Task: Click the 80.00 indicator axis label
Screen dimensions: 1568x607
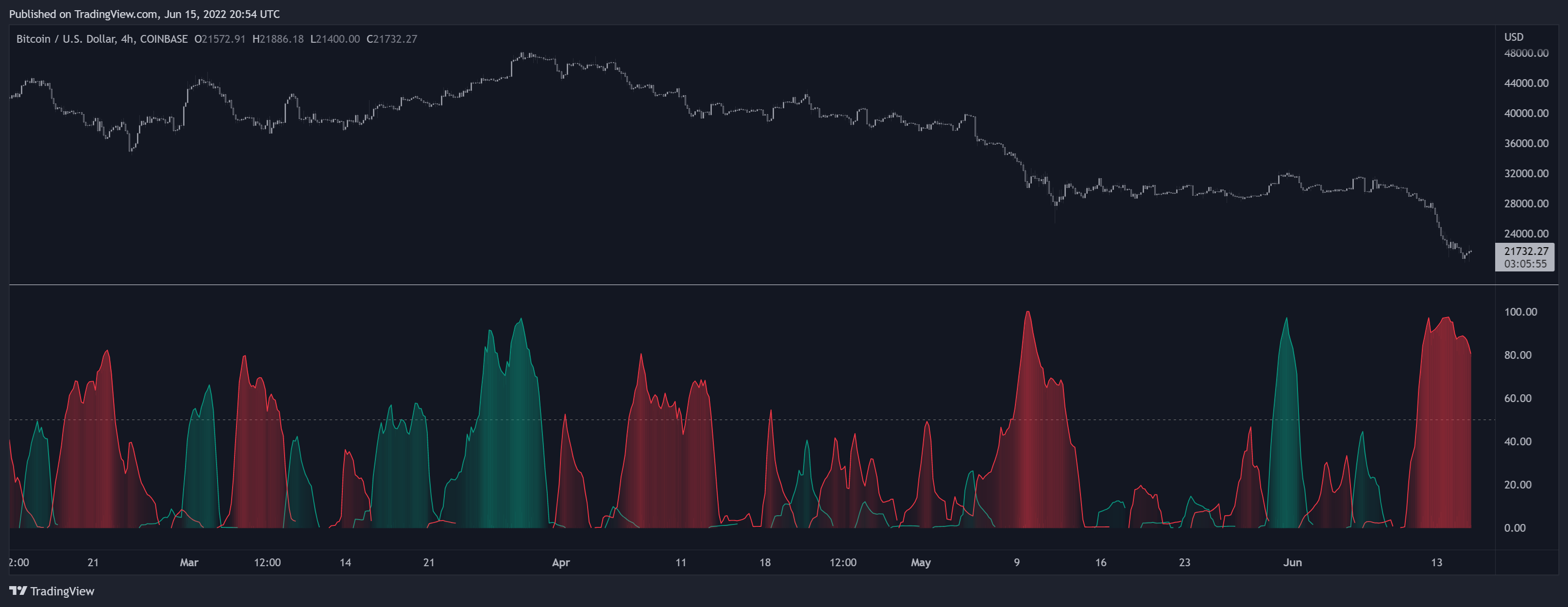Action: (x=1517, y=355)
